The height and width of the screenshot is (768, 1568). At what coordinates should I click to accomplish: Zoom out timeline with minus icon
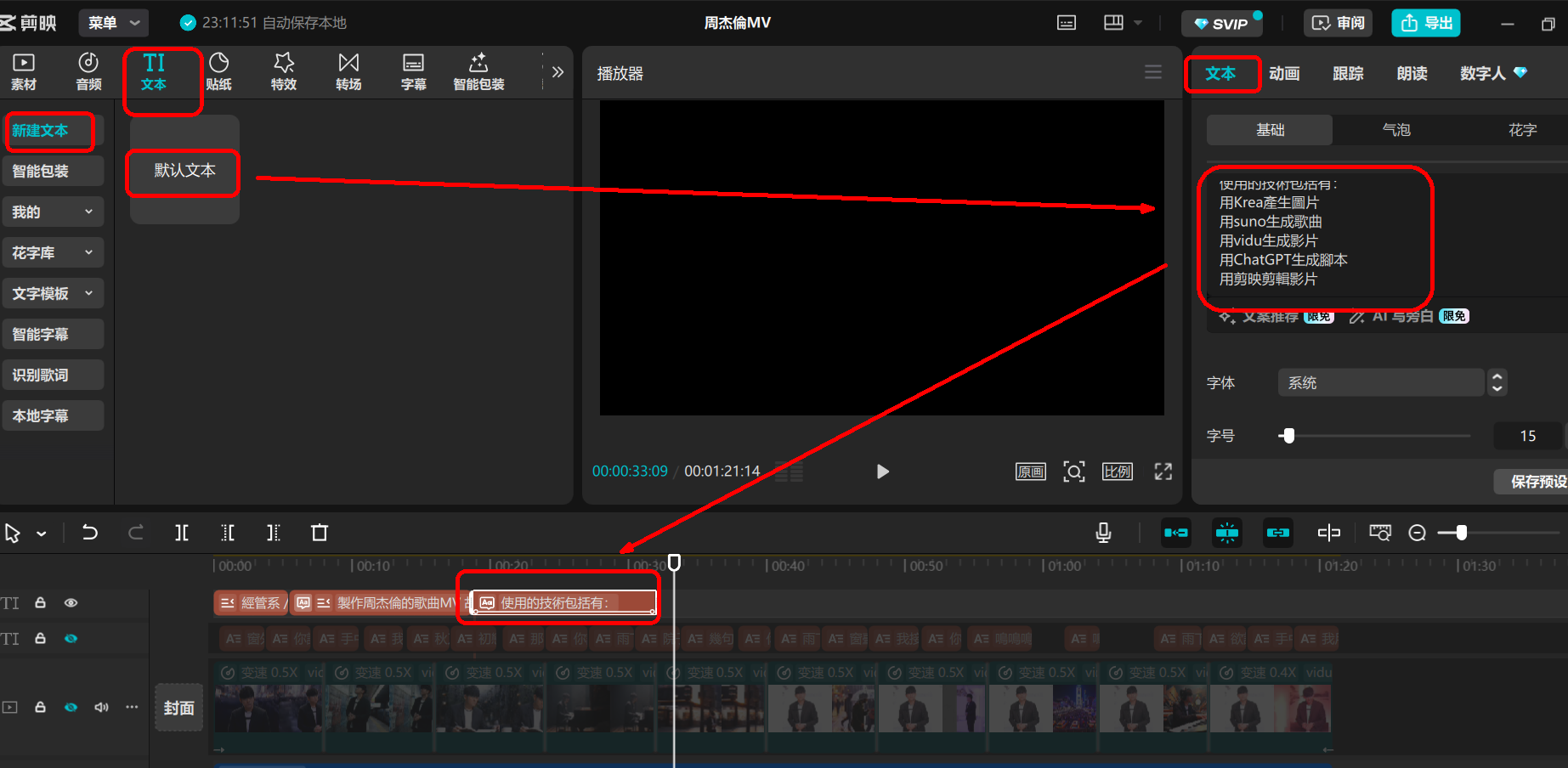[x=1418, y=533]
